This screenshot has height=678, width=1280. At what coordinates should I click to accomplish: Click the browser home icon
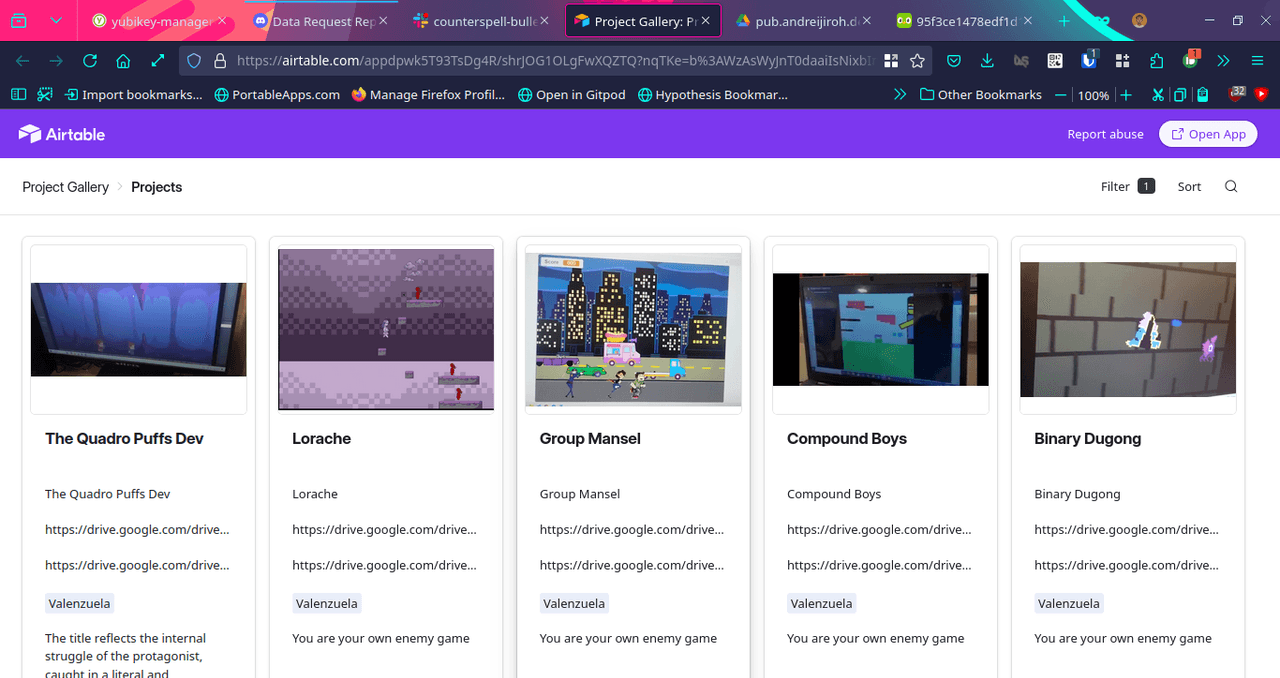tap(123, 61)
